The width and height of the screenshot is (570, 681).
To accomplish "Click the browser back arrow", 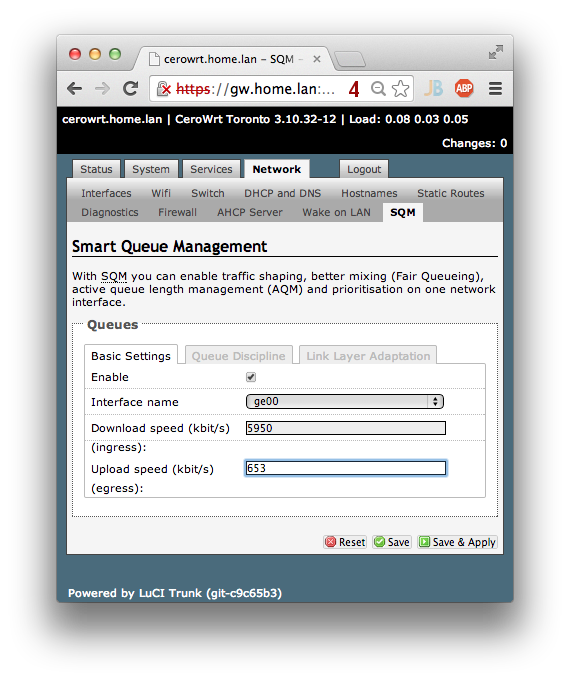I will (x=75, y=89).
